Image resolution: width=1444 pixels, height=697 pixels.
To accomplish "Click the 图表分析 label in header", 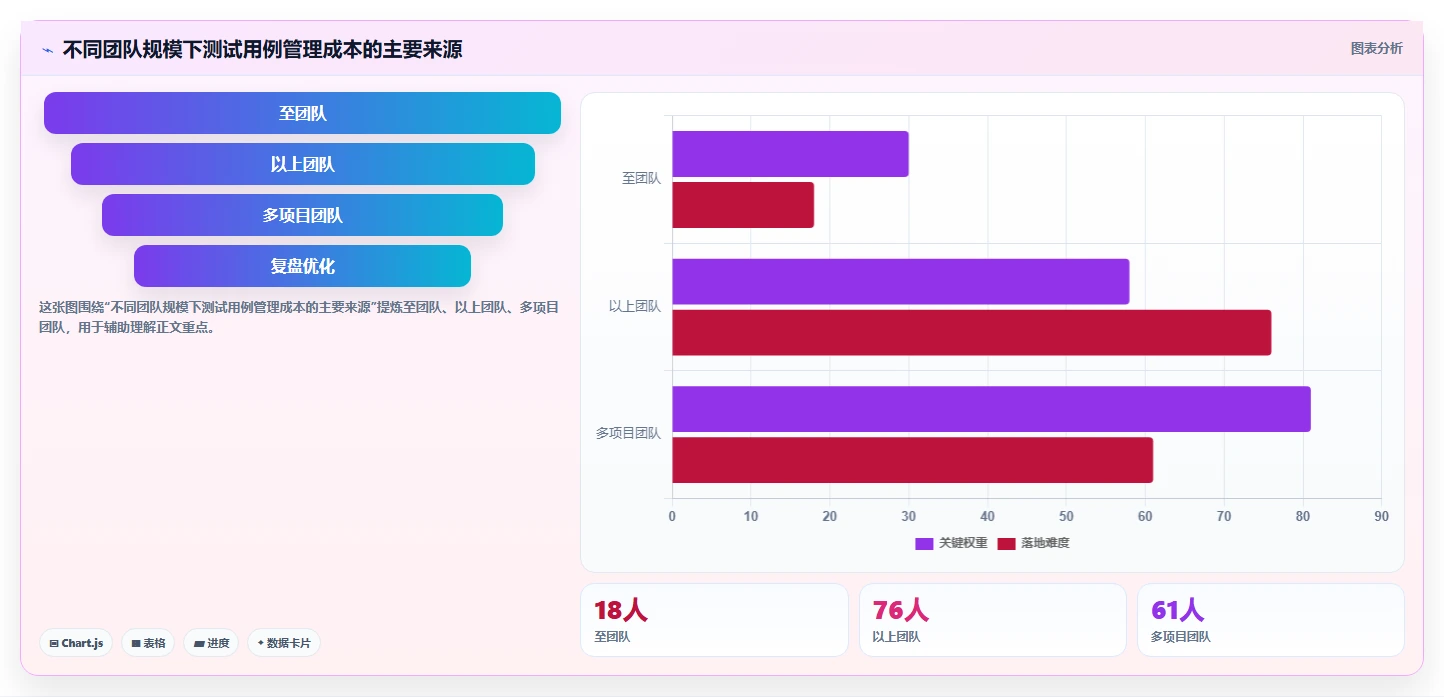I will point(1376,48).
